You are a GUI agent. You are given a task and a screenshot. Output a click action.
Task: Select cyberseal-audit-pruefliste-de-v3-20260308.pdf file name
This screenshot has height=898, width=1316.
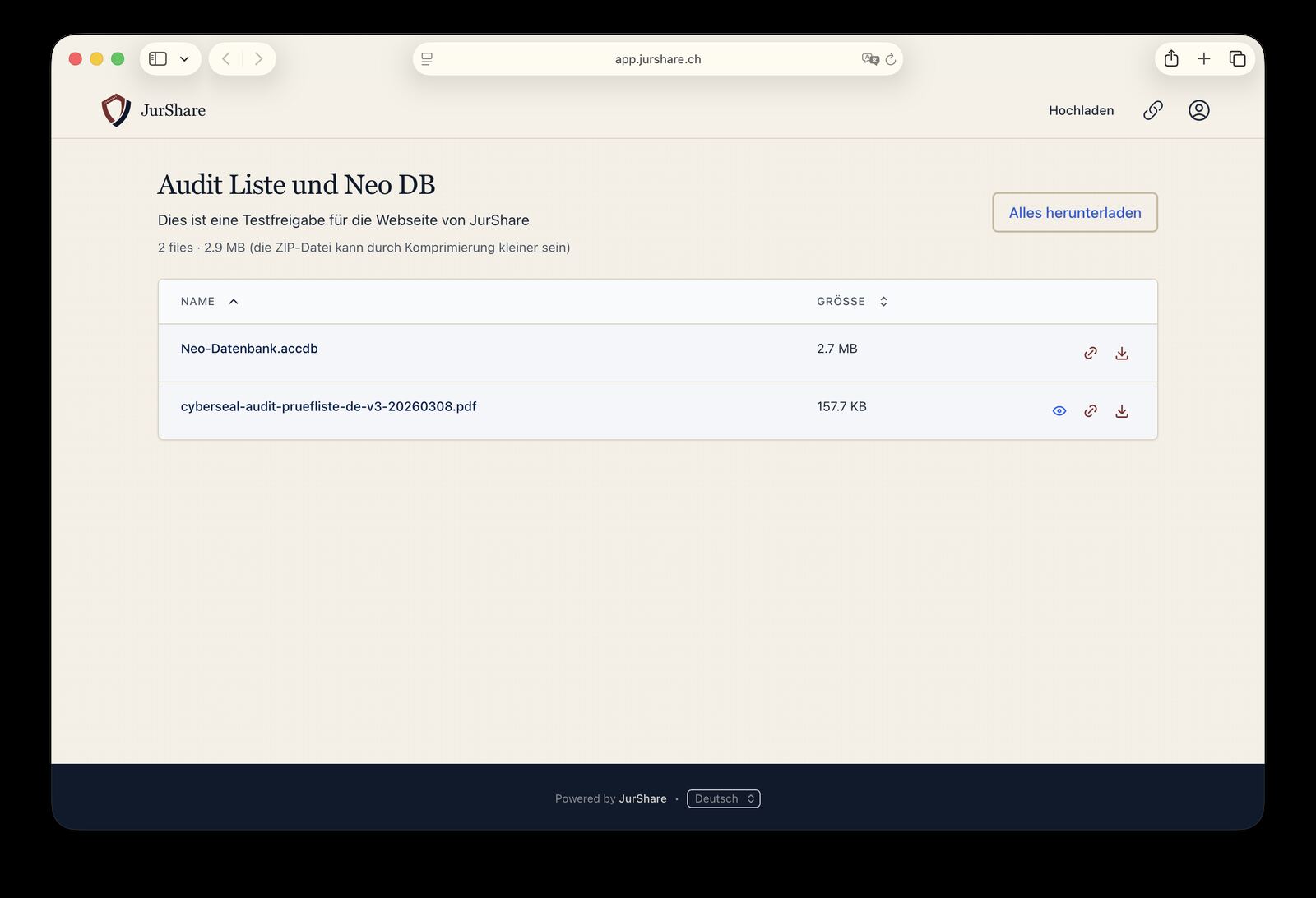[x=328, y=406]
